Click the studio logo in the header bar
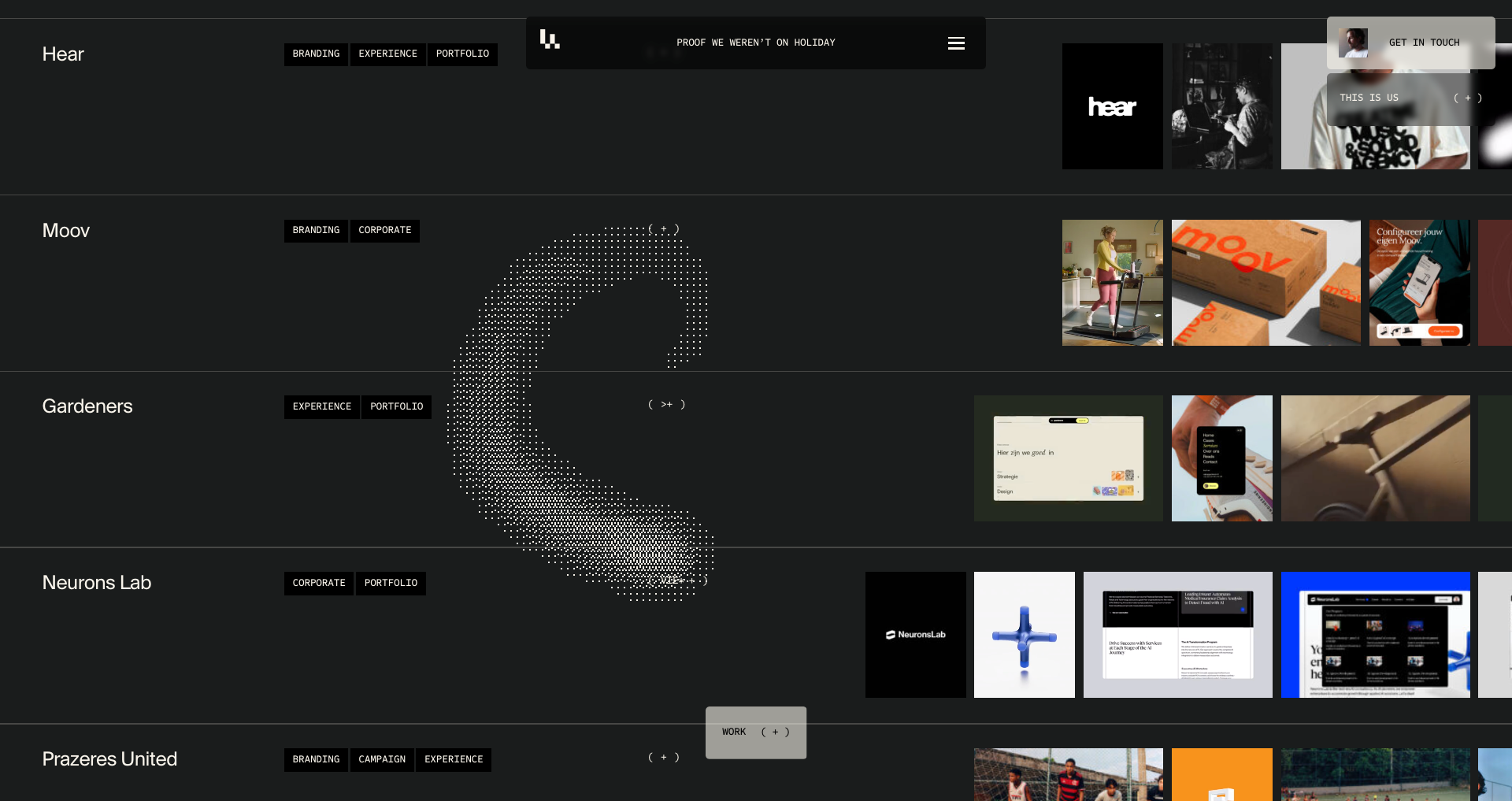 (550, 39)
